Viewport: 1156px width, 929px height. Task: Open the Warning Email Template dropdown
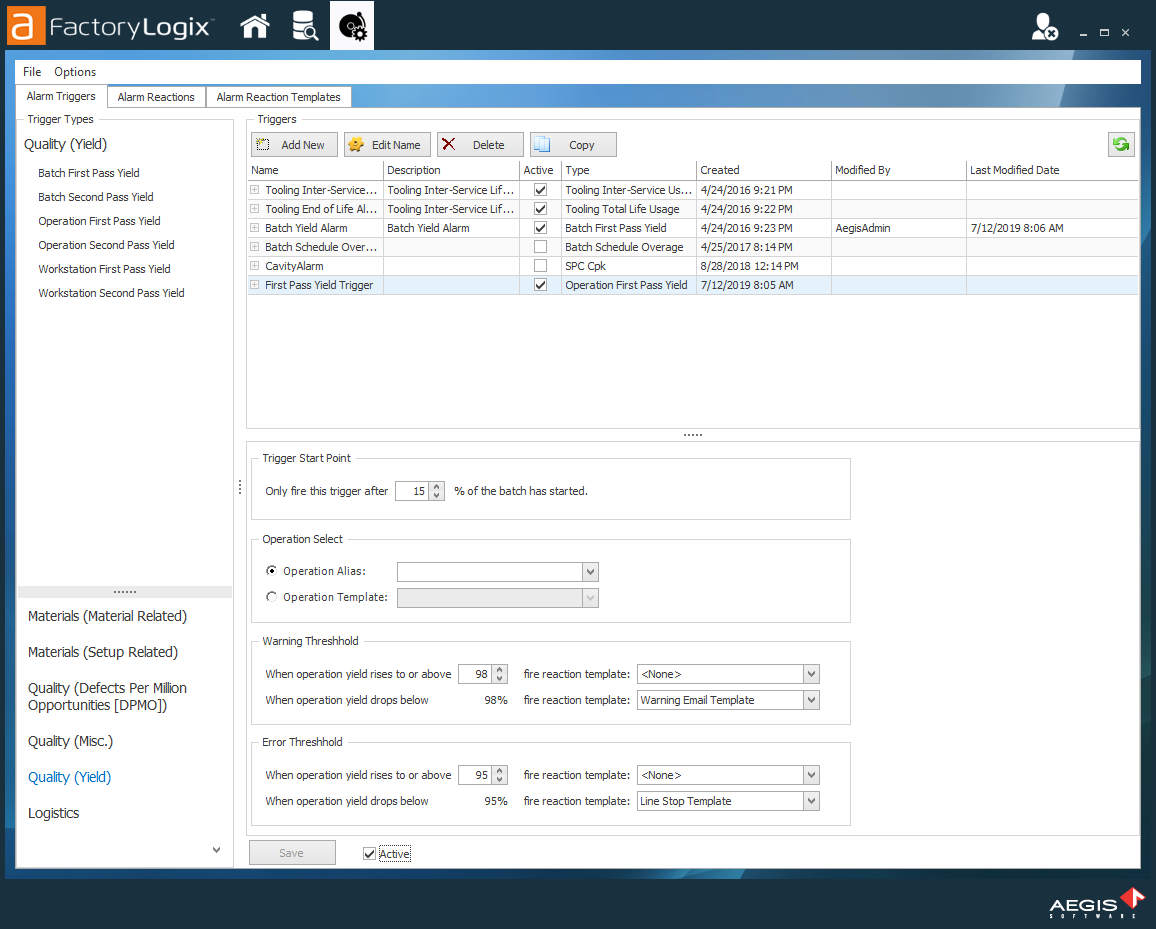click(812, 699)
